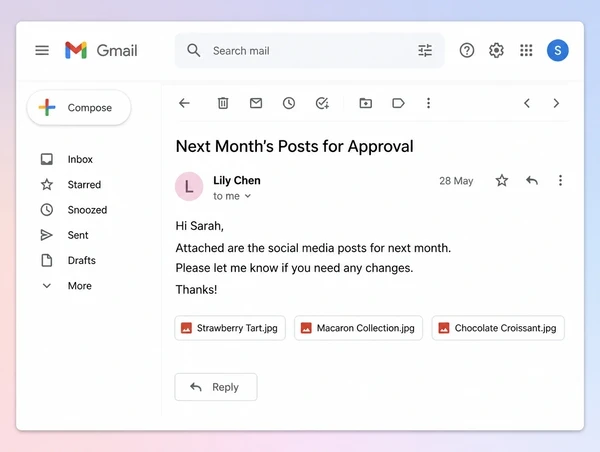Go back to inbox arrow

184,103
